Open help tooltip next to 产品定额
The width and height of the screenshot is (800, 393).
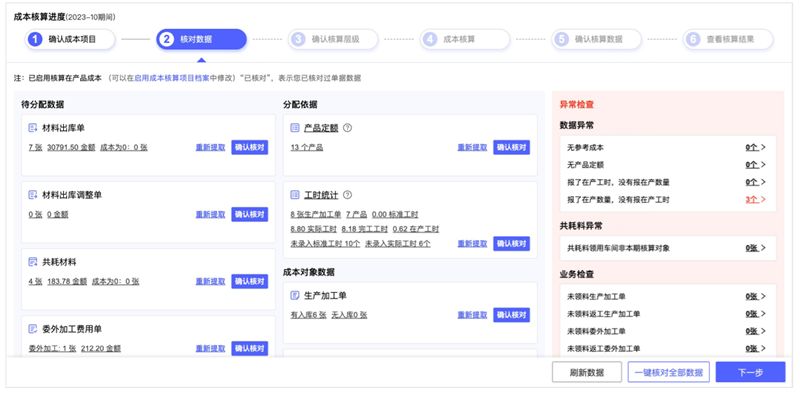pyautogui.click(x=347, y=128)
